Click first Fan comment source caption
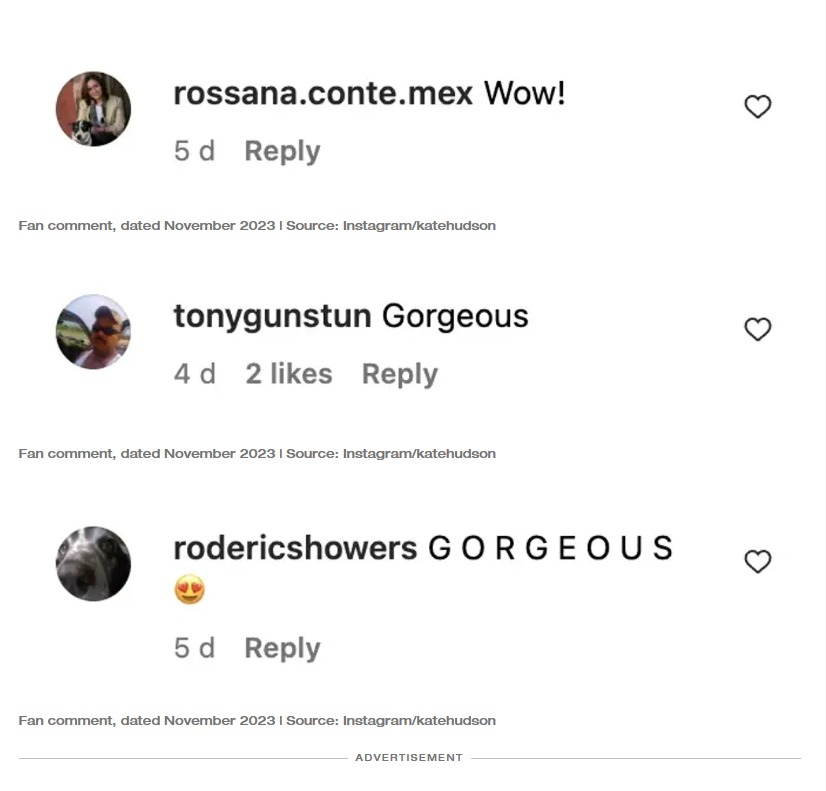 tap(257, 225)
